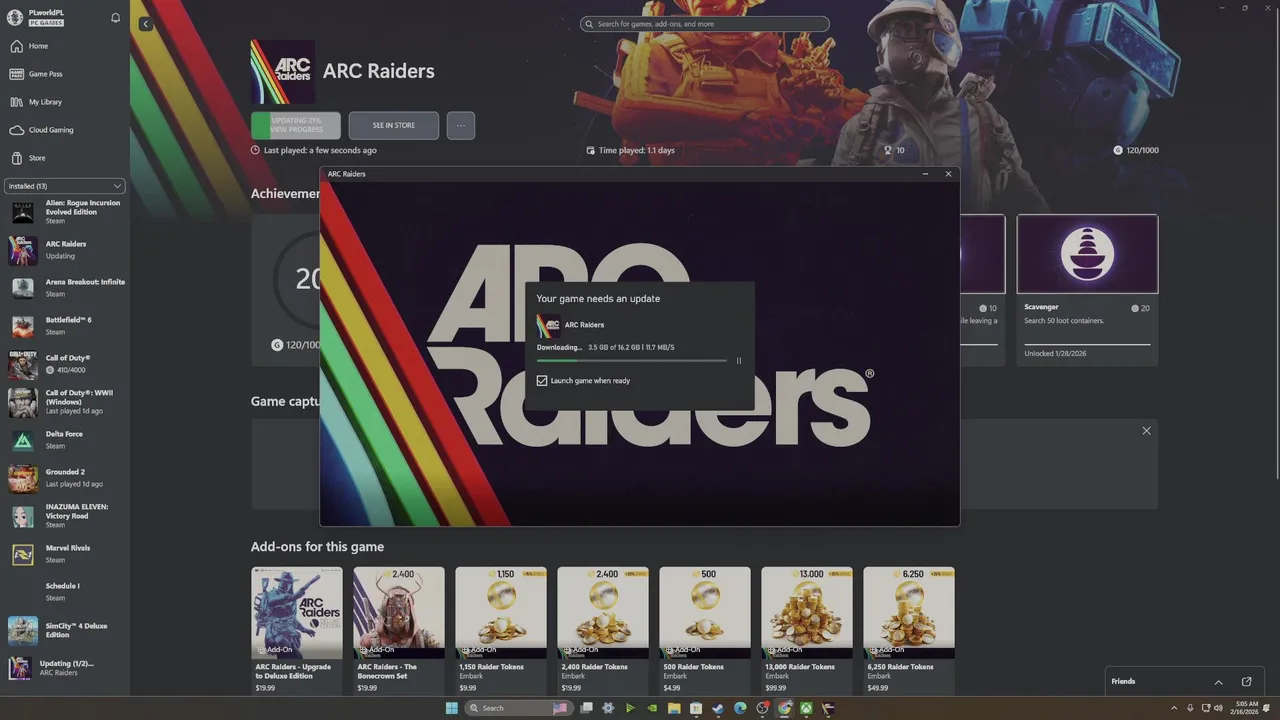This screenshot has height=720, width=1280.
Task: Click the search for games input field
Action: pos(705,24)
